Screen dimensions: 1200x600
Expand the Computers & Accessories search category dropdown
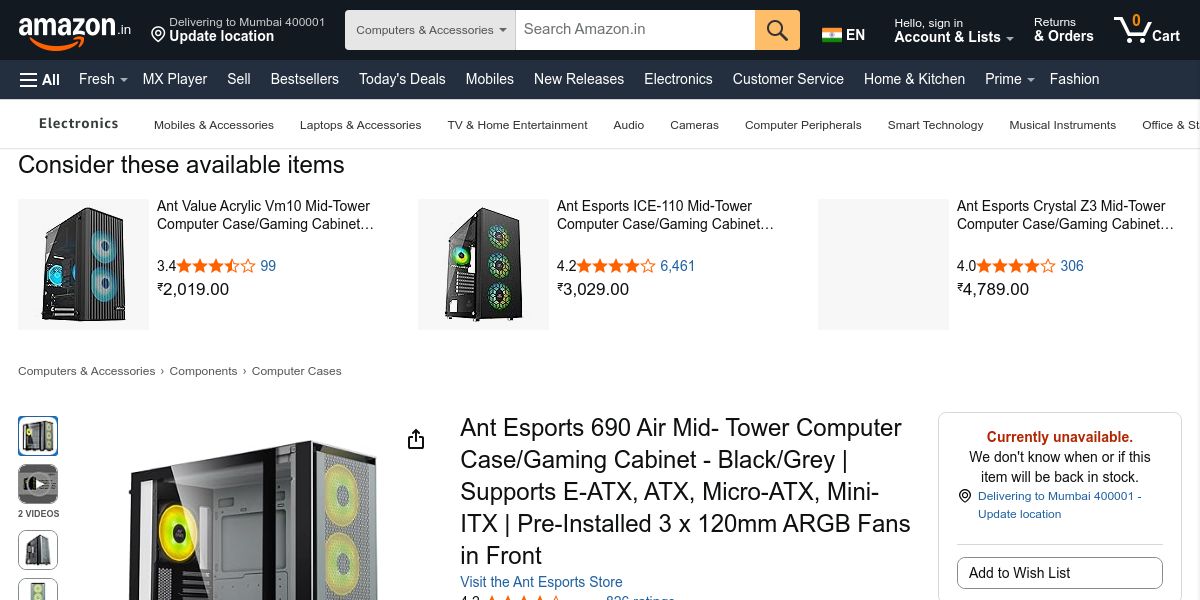pyautogui.click(x=430, y=30)
